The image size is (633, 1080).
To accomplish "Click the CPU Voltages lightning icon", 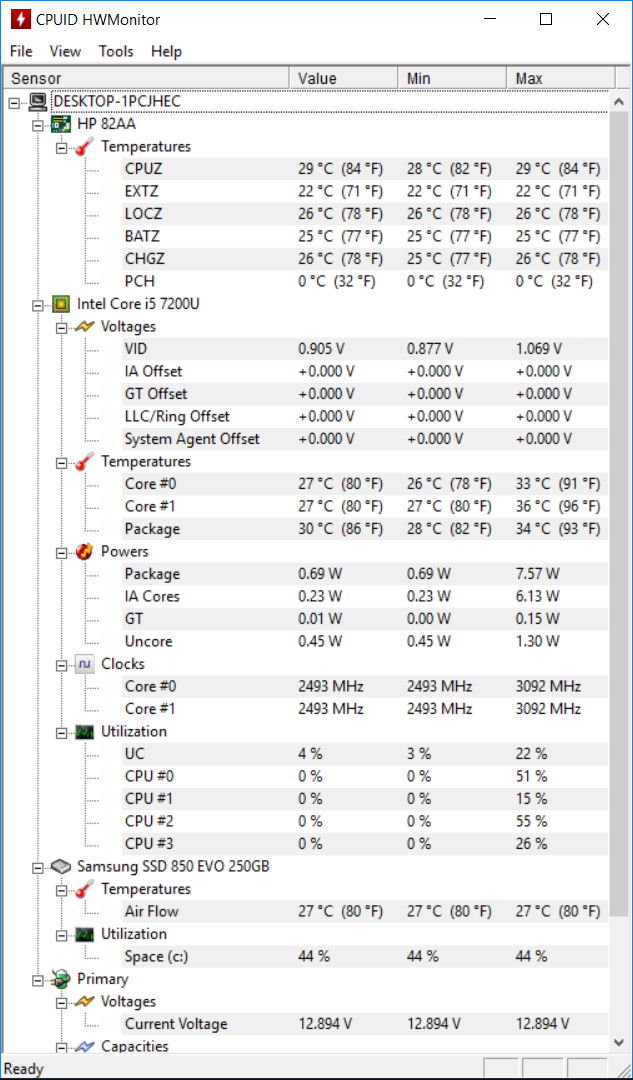I will [x=85, y=326].
